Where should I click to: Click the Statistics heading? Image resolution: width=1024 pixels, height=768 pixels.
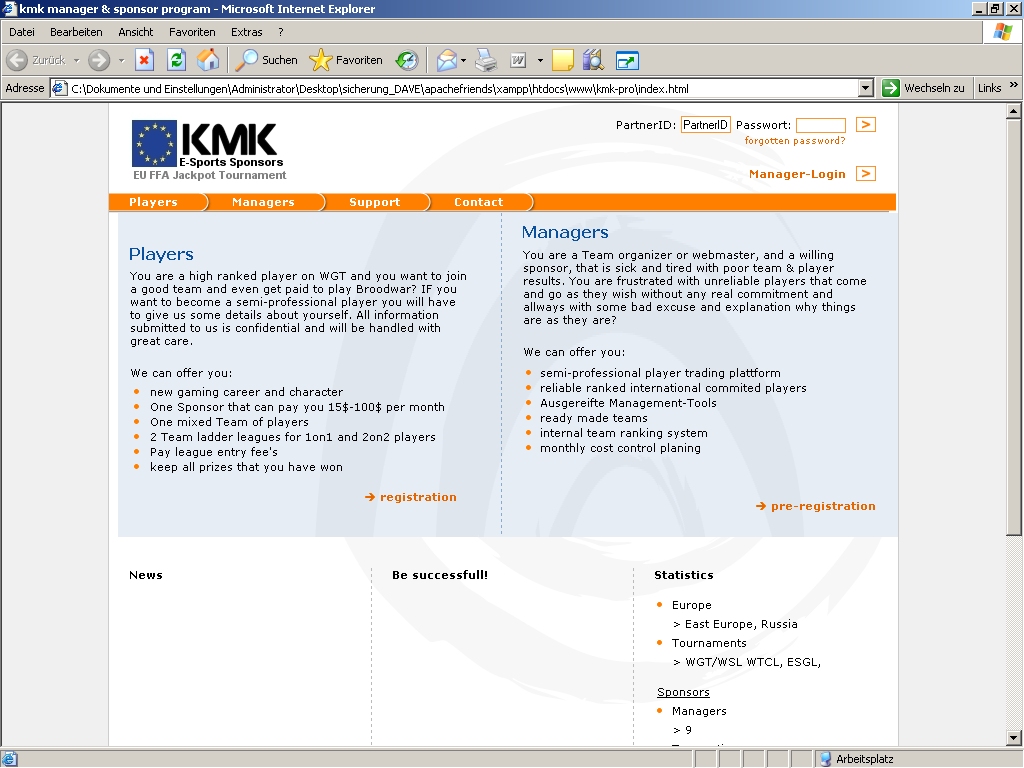click(x=684, y=575)
